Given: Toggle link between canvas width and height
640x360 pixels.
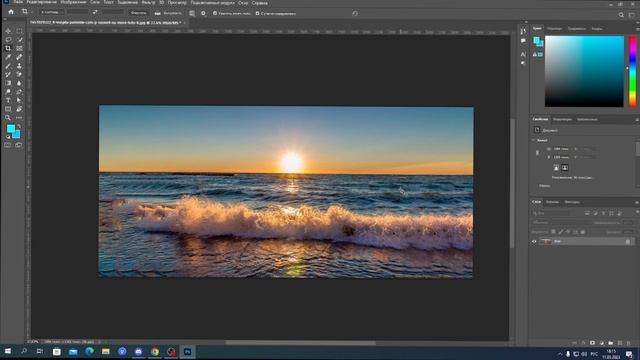Looking at the screenshot, I should pos(537,153).
